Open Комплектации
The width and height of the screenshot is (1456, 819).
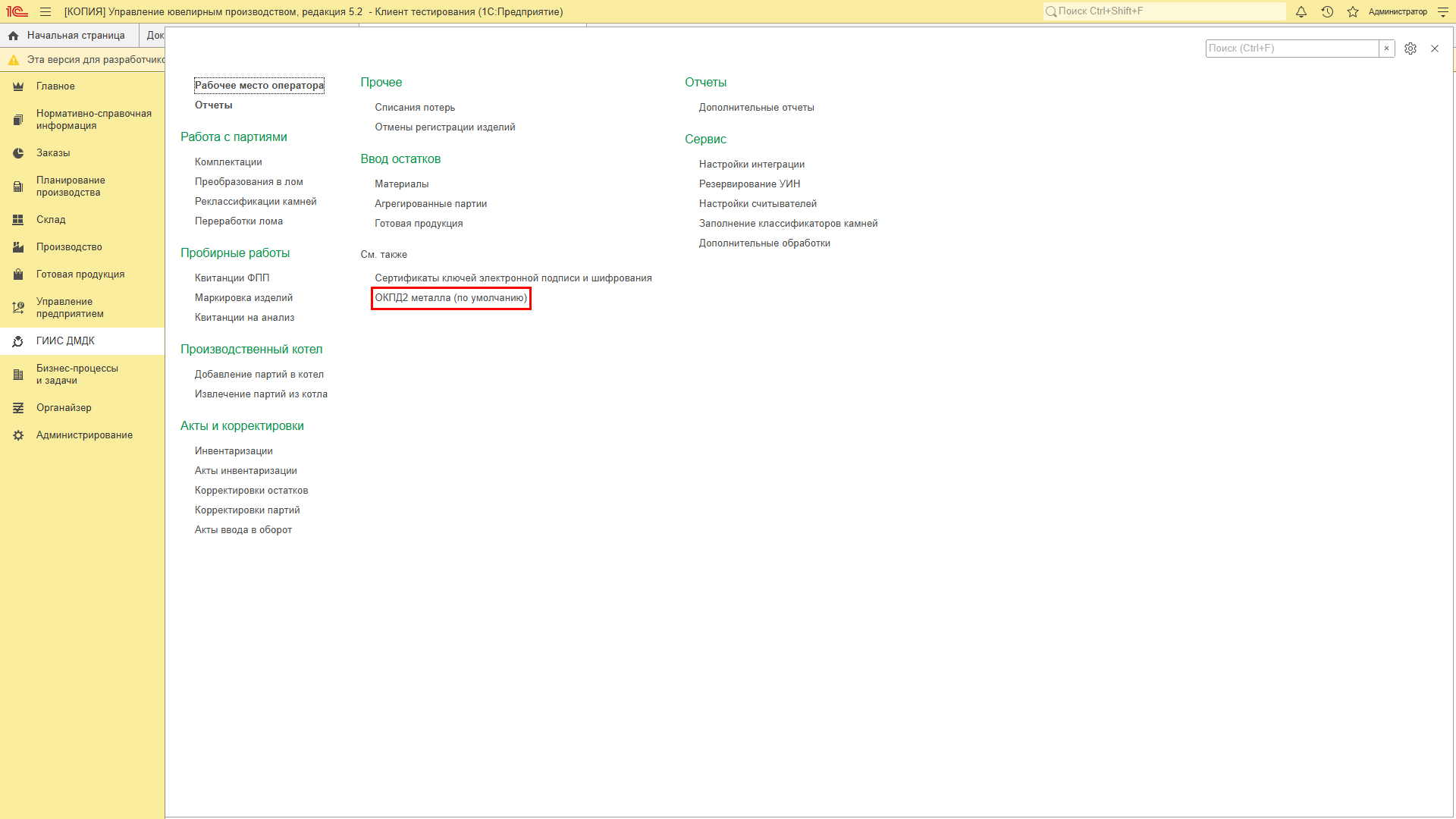228,162
